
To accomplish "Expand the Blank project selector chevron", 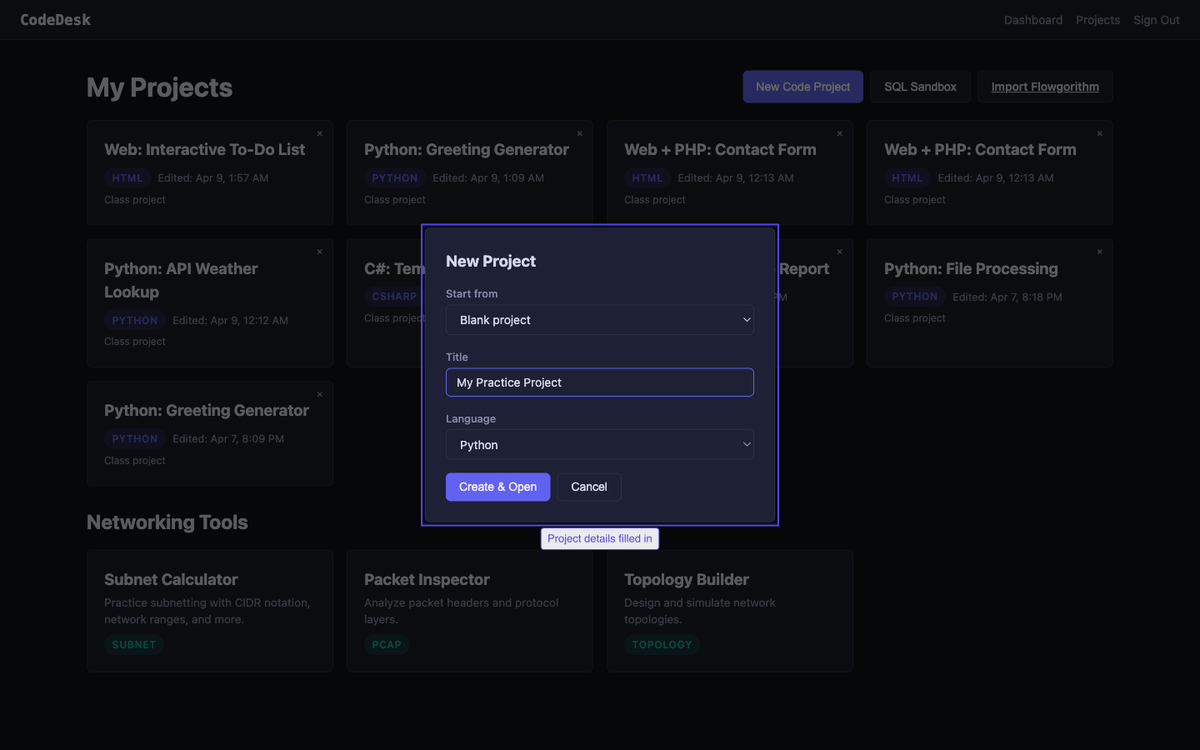I will point(746,319).
